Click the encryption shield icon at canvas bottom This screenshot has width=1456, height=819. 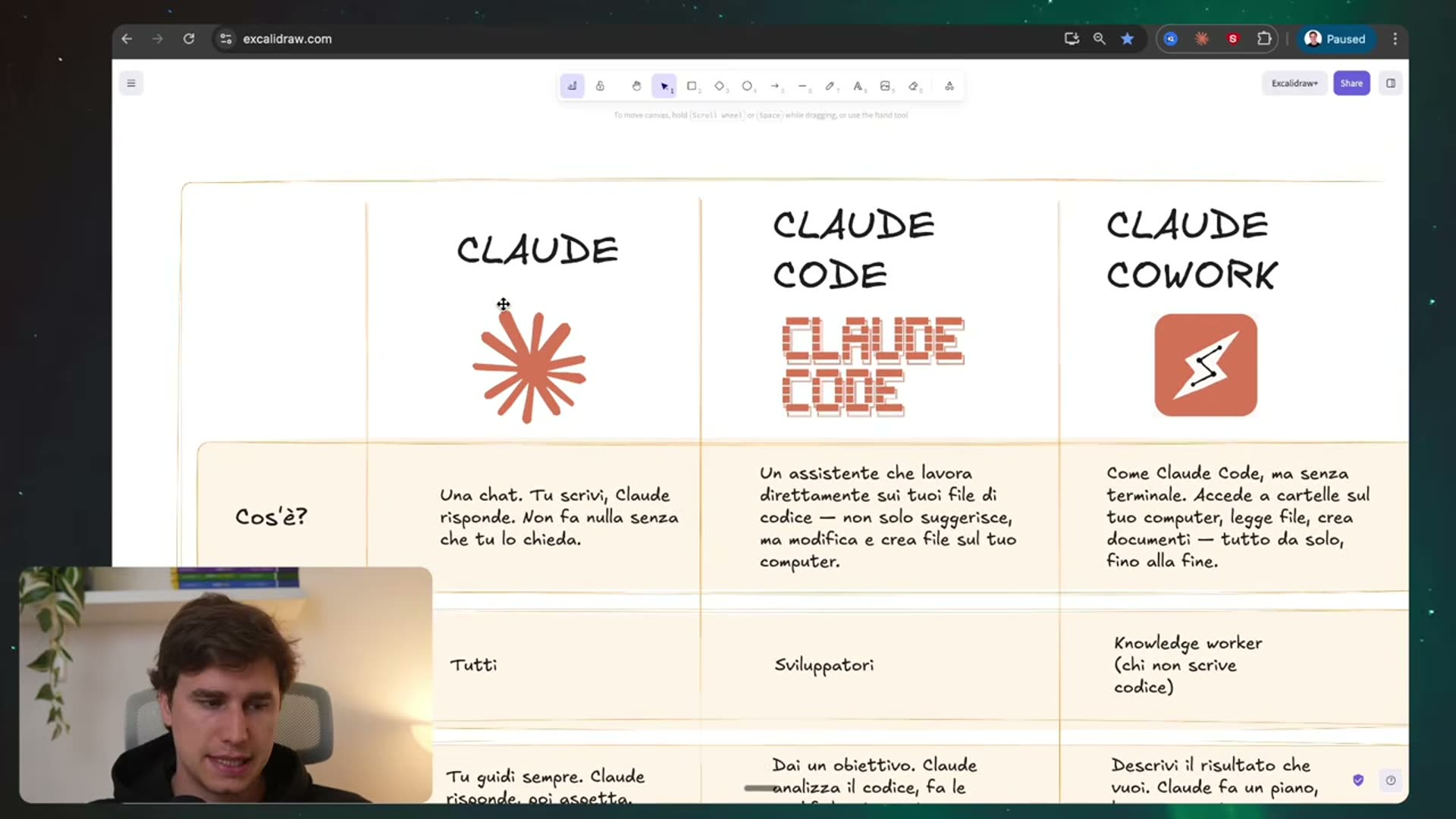pos(1358,780)
